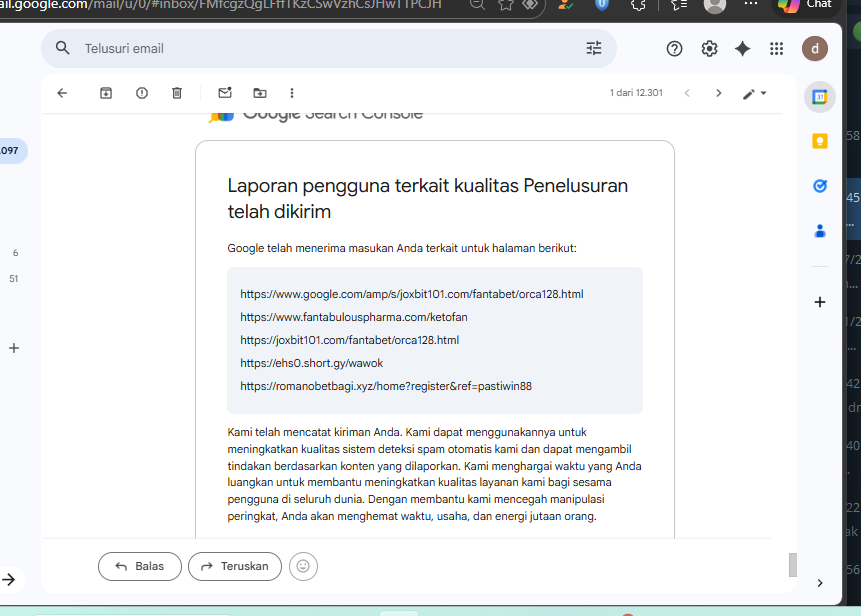Get add-ons via the side panel plus
The image size is (861, 616).
coord(820,302)
